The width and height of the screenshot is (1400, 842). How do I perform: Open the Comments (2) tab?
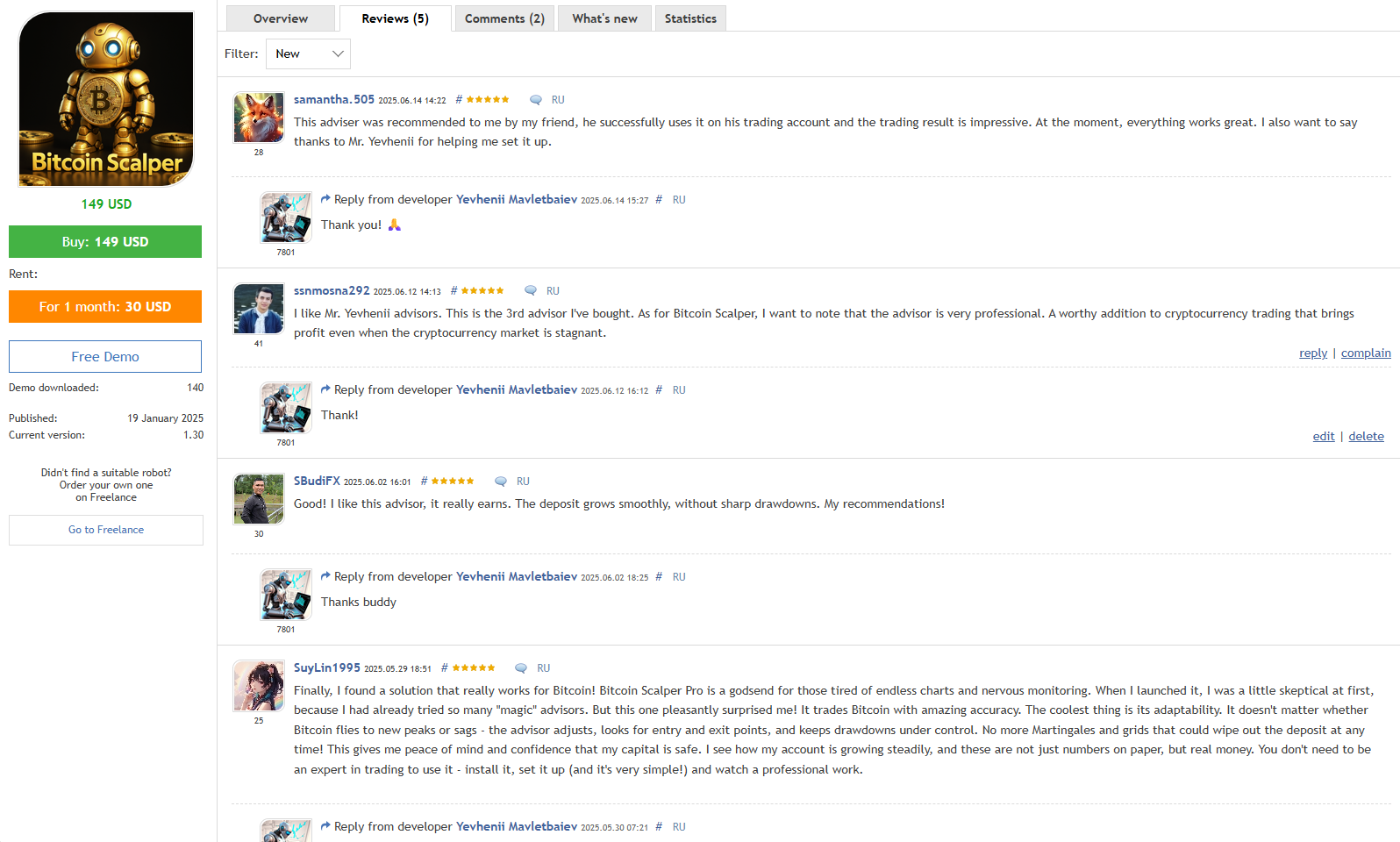point(504,18)
